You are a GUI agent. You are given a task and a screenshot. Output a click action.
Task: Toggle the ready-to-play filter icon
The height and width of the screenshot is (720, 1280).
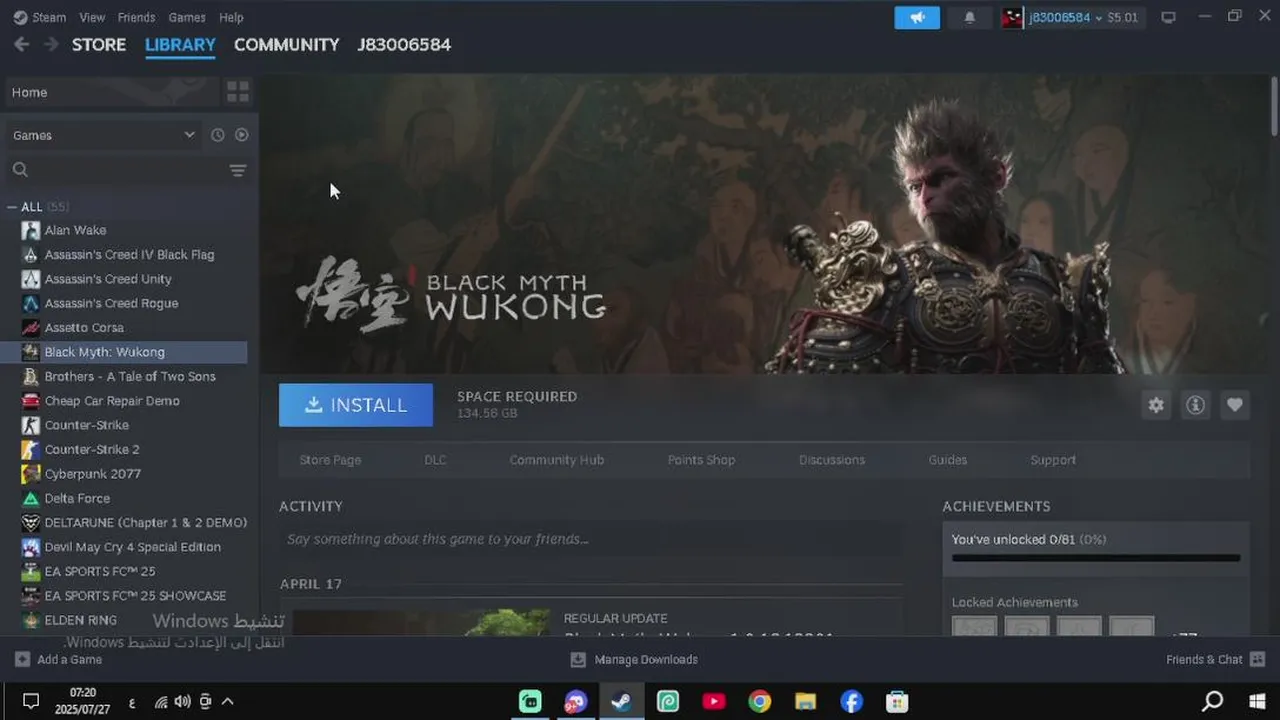coord(241,135)
